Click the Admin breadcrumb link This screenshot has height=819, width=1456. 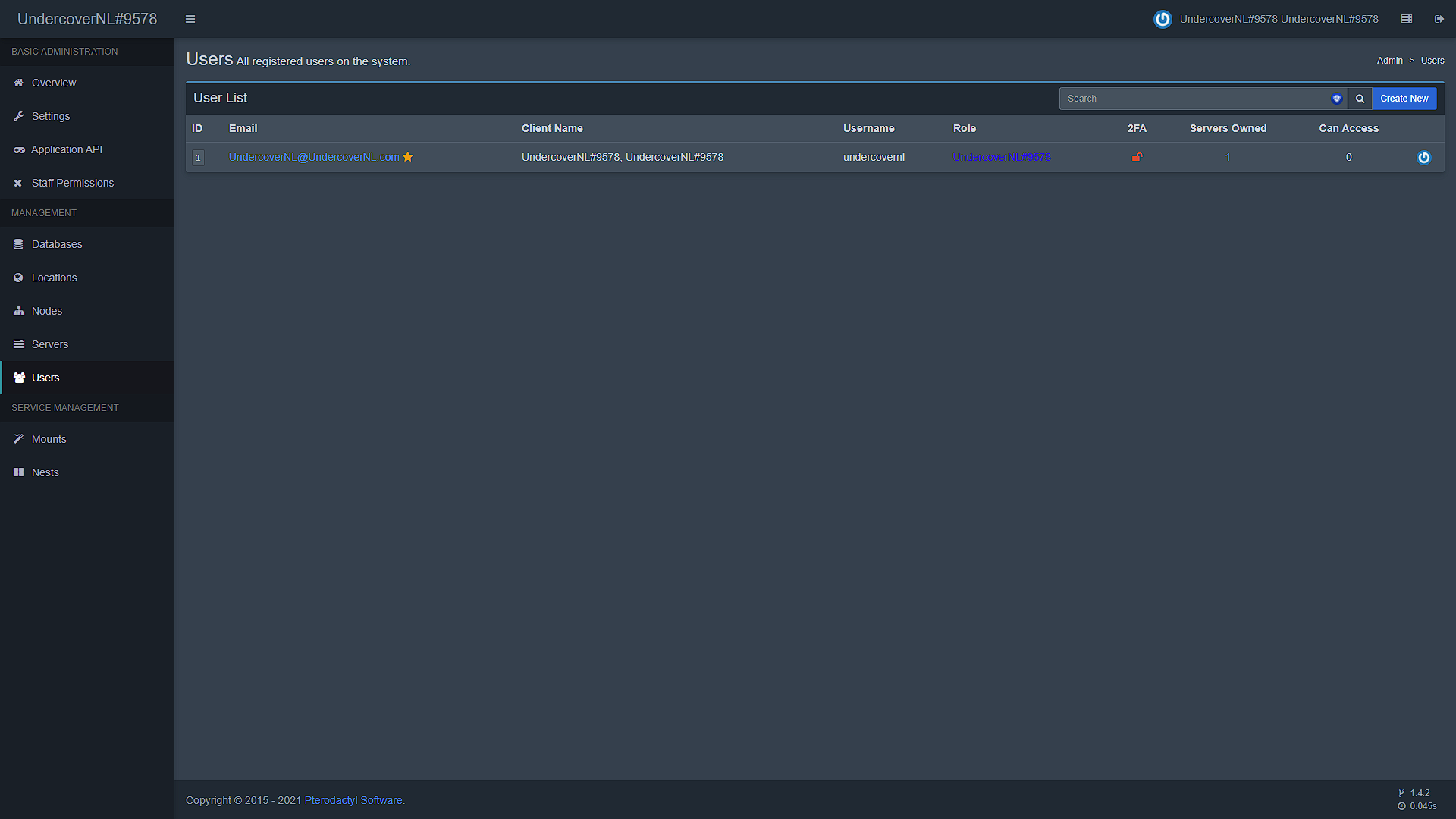pos(1389,61)
